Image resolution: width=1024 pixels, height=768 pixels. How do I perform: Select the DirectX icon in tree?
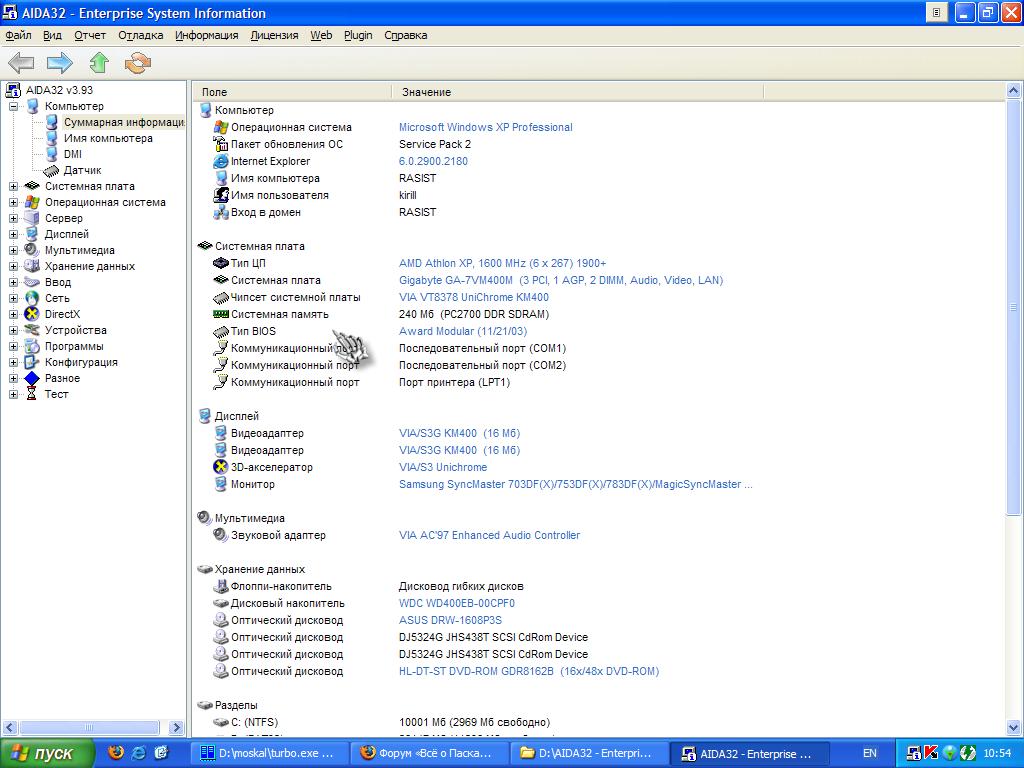click(32, 314)
